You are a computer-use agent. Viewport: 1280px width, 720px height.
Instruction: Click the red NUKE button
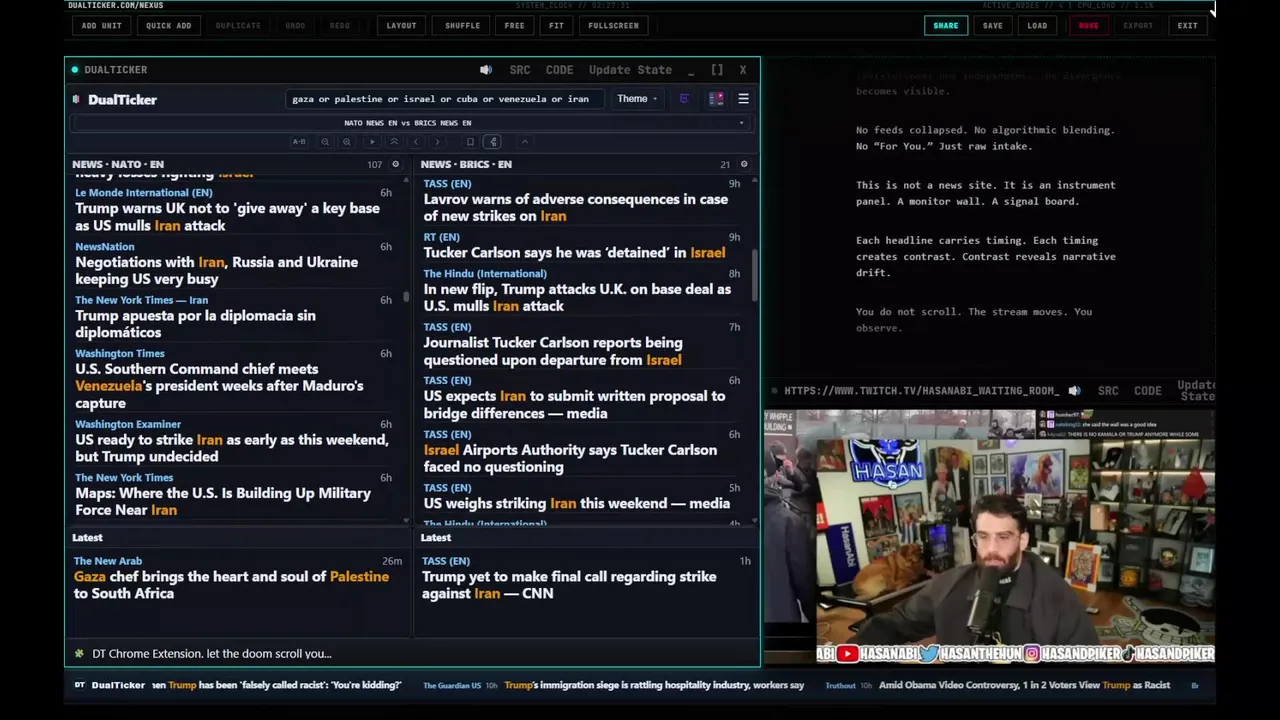[x=1088, y=25]
